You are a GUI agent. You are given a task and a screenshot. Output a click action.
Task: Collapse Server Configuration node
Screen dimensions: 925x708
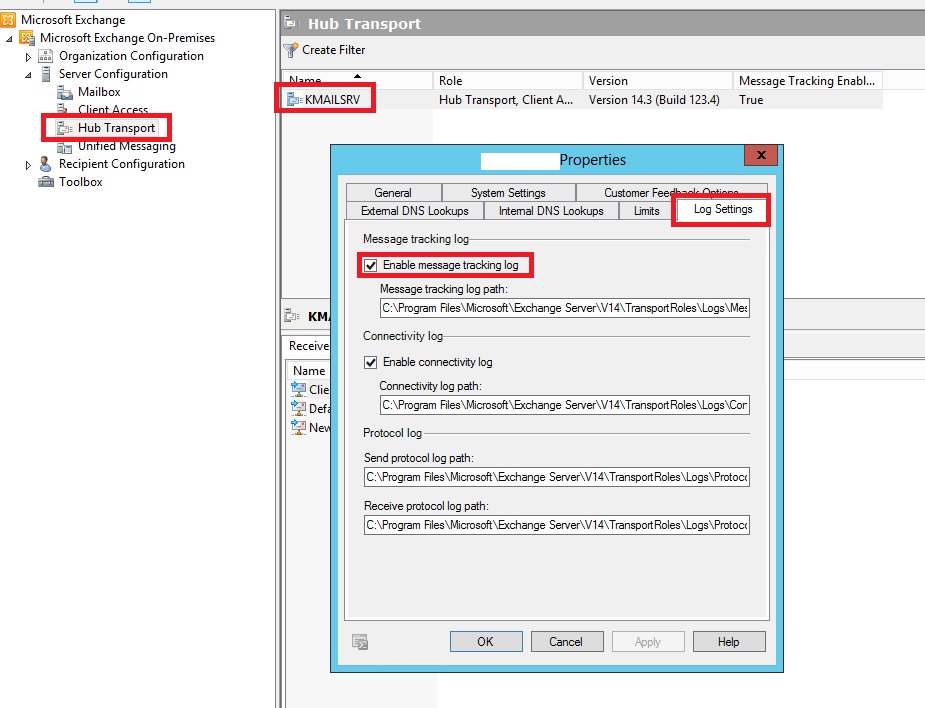point(28,75)
